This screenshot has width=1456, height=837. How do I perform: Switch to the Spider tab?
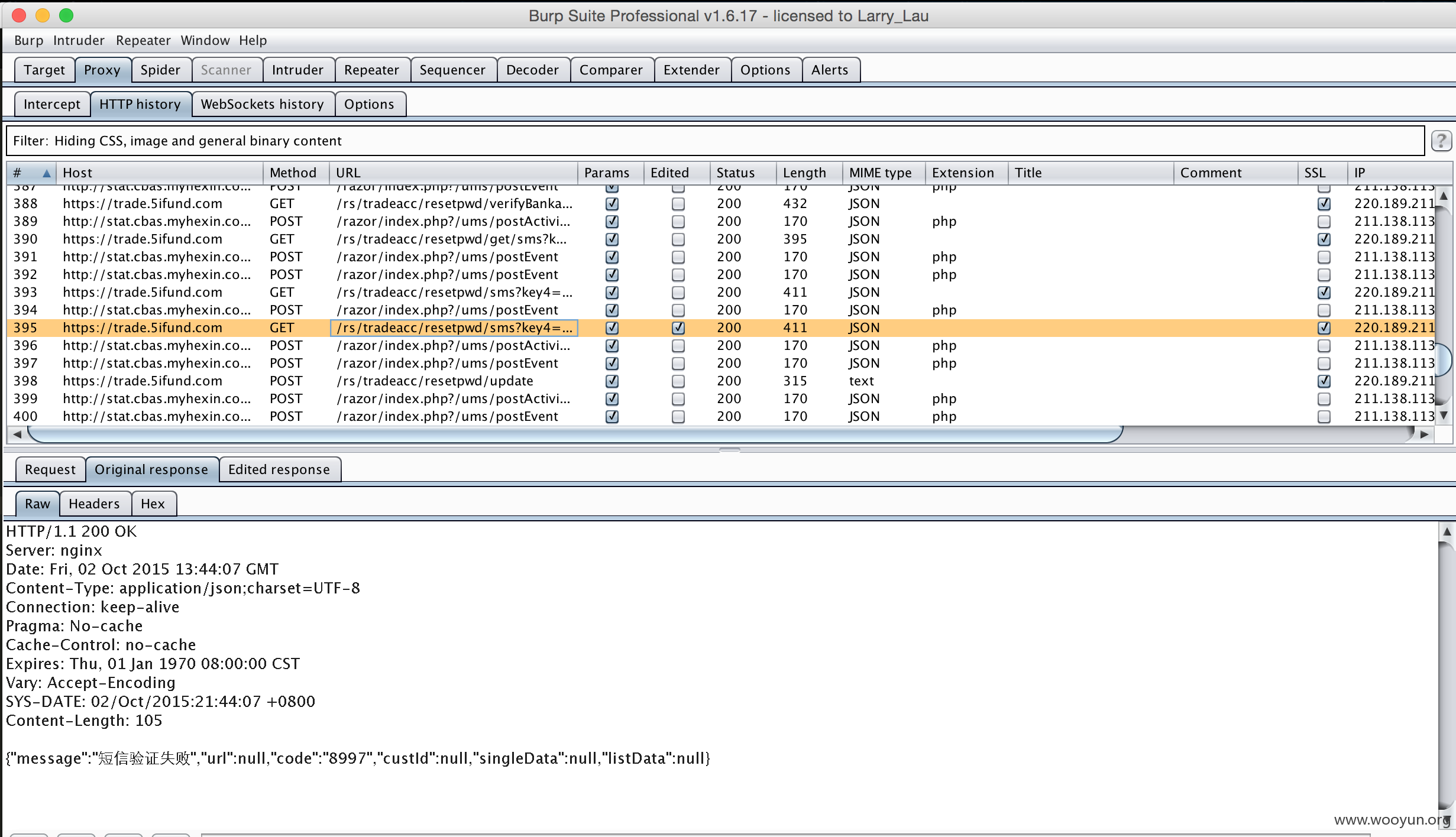tap(160, 70)
